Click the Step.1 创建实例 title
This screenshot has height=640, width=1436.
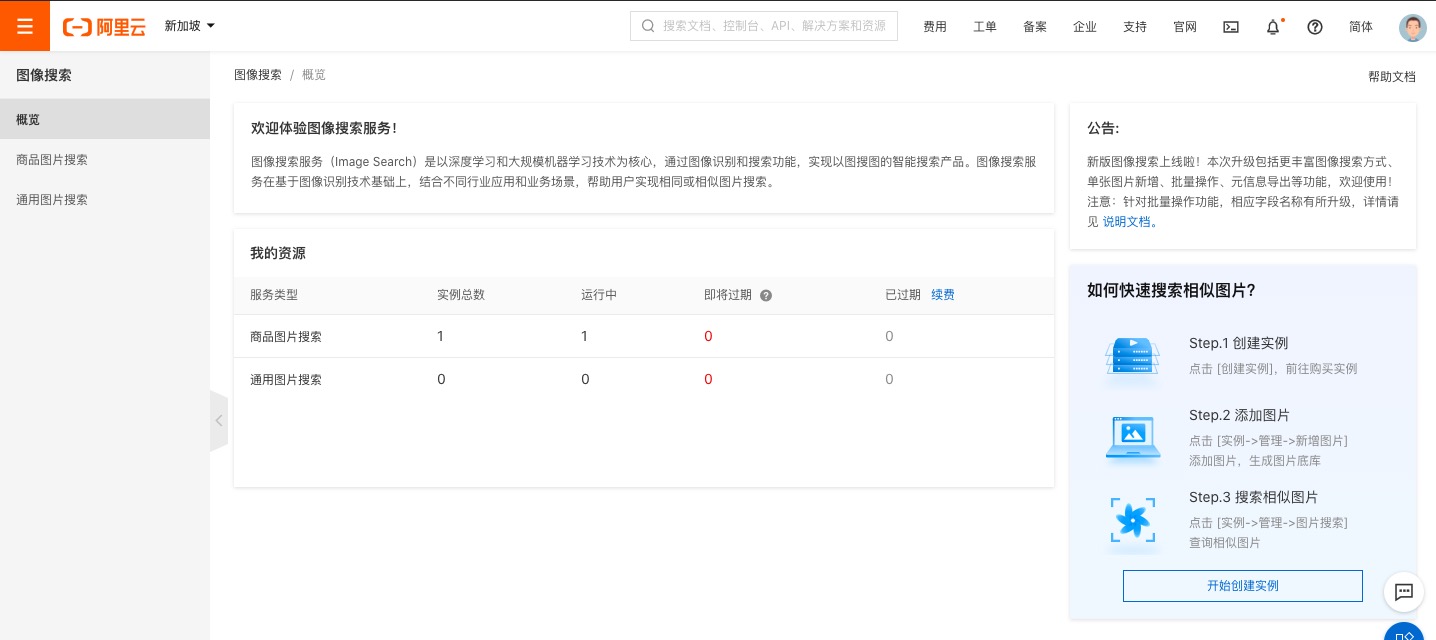click(x=1239, y=343)
